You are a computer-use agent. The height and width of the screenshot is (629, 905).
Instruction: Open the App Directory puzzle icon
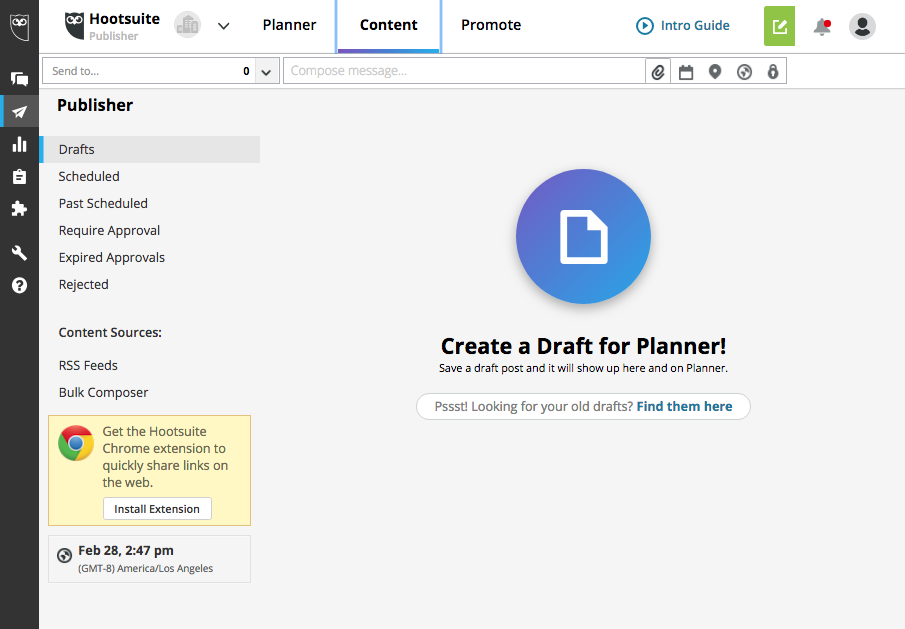click(20, 208)
